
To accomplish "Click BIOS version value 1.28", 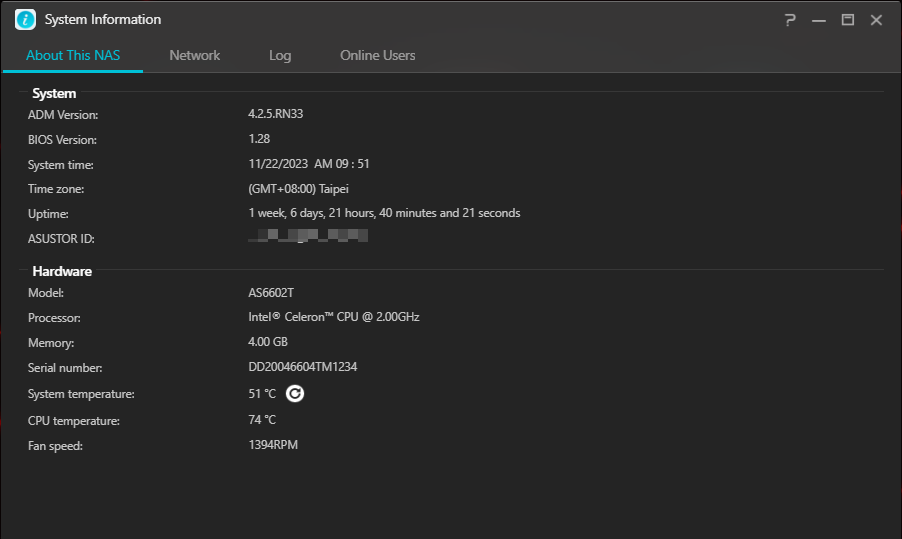I will pos(259,139).
